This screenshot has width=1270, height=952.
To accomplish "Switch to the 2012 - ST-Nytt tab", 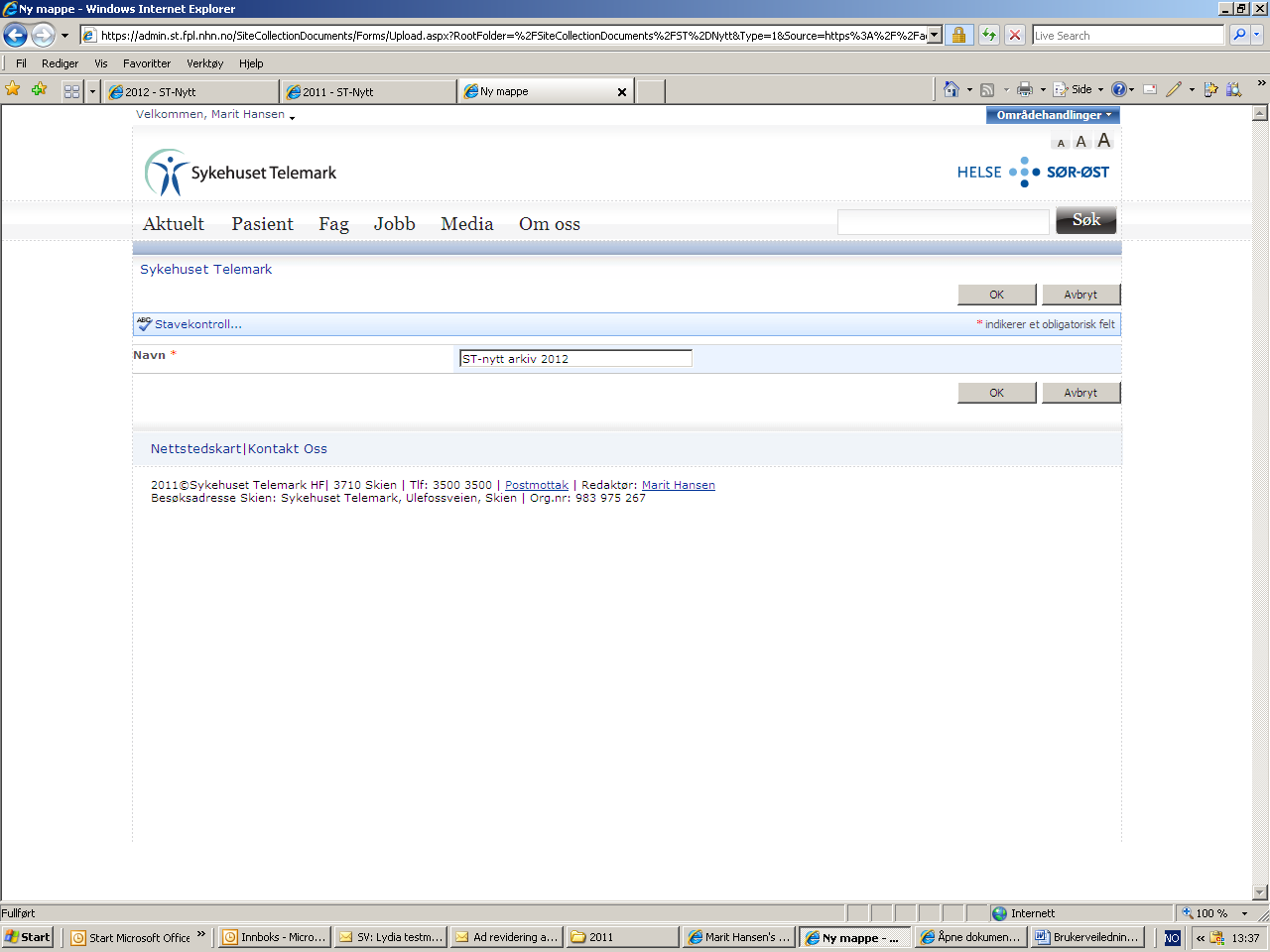I will click(190, 91).
